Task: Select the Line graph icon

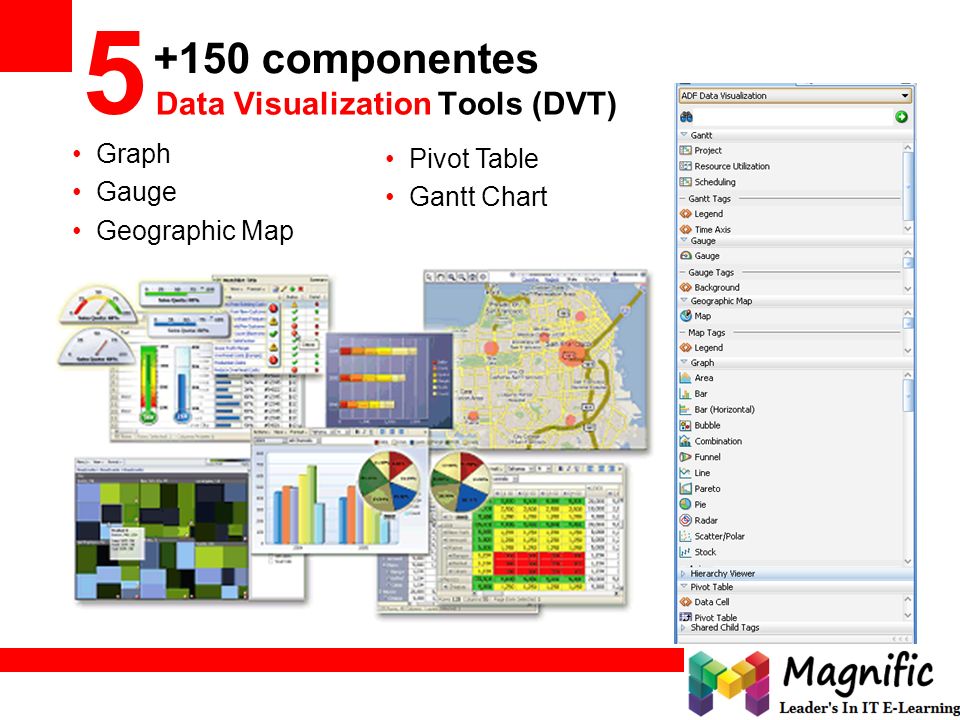Action: [x=686, y=473]
